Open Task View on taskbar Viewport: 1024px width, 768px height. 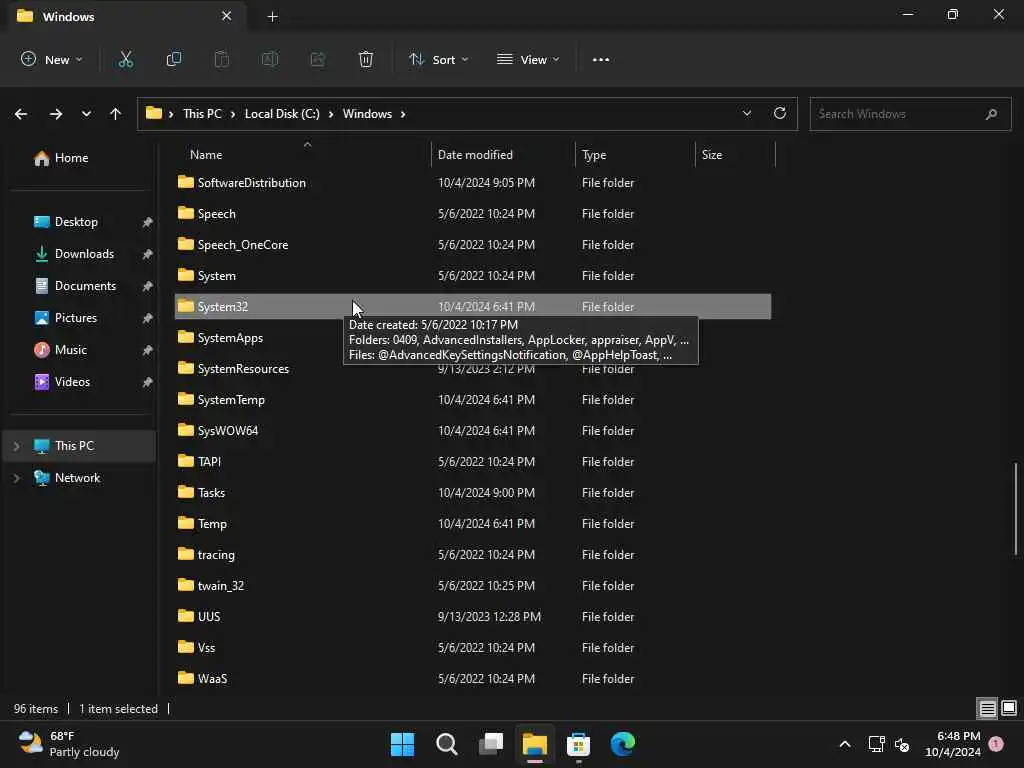490,744
